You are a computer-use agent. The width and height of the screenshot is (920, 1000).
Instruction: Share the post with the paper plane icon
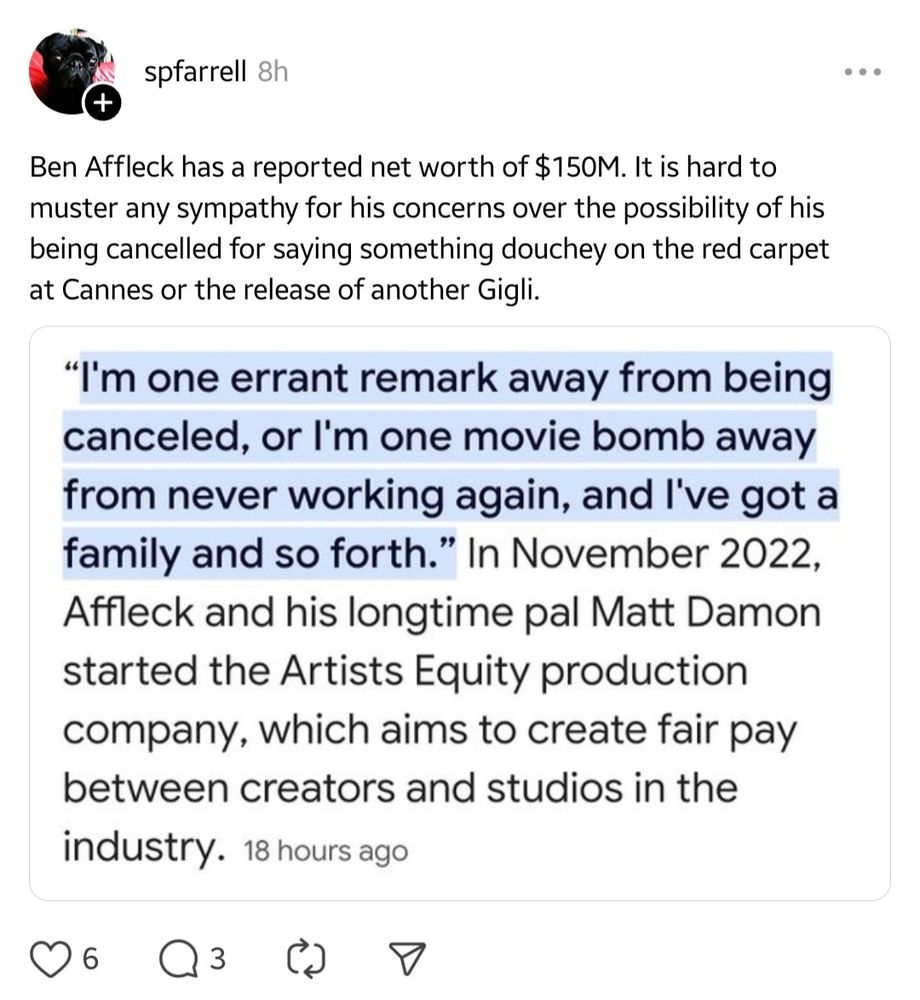407,960
